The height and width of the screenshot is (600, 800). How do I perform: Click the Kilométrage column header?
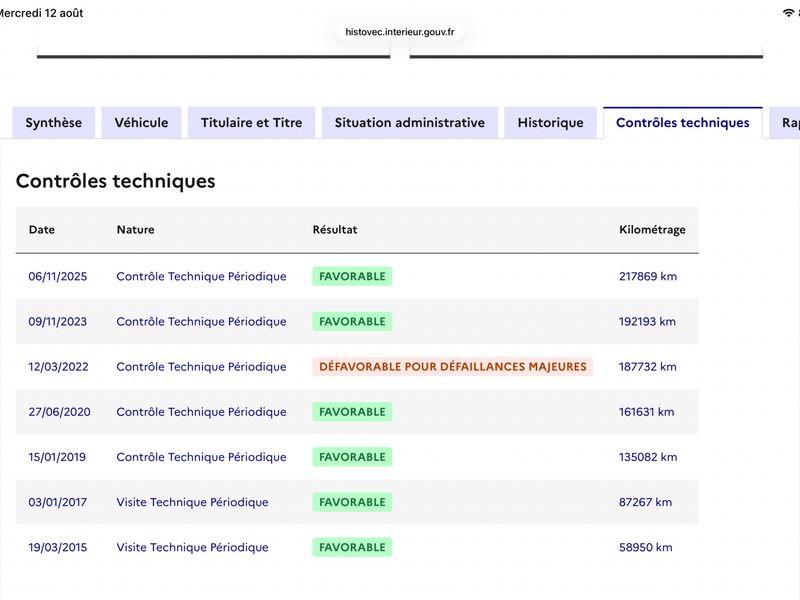652,230
